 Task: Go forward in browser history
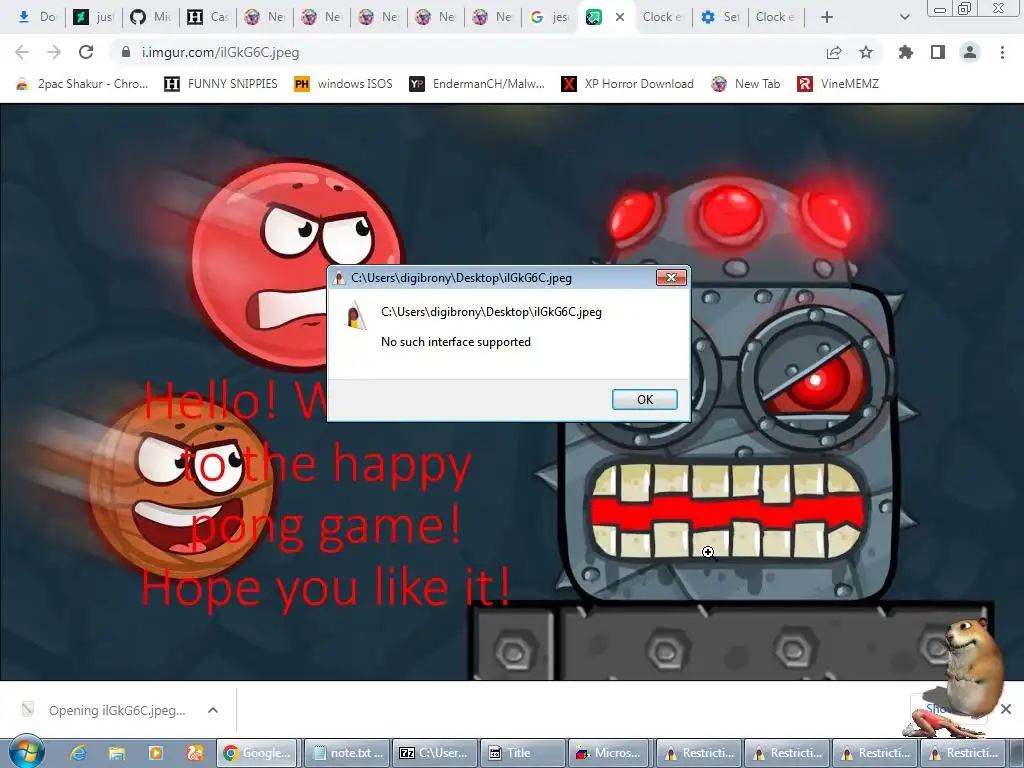[x=54, y=52]
